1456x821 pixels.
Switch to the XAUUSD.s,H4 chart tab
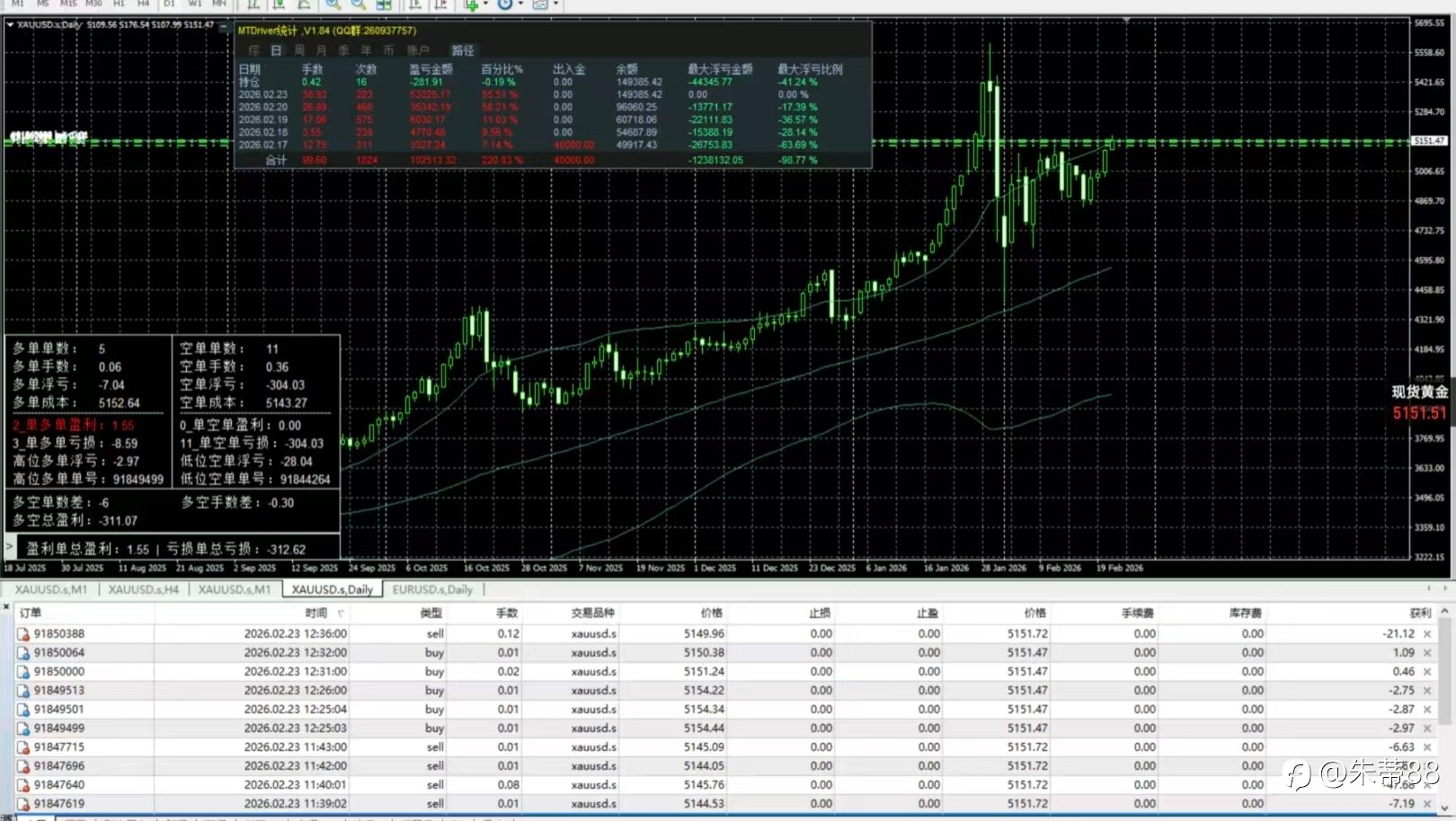tap(144, 589)
